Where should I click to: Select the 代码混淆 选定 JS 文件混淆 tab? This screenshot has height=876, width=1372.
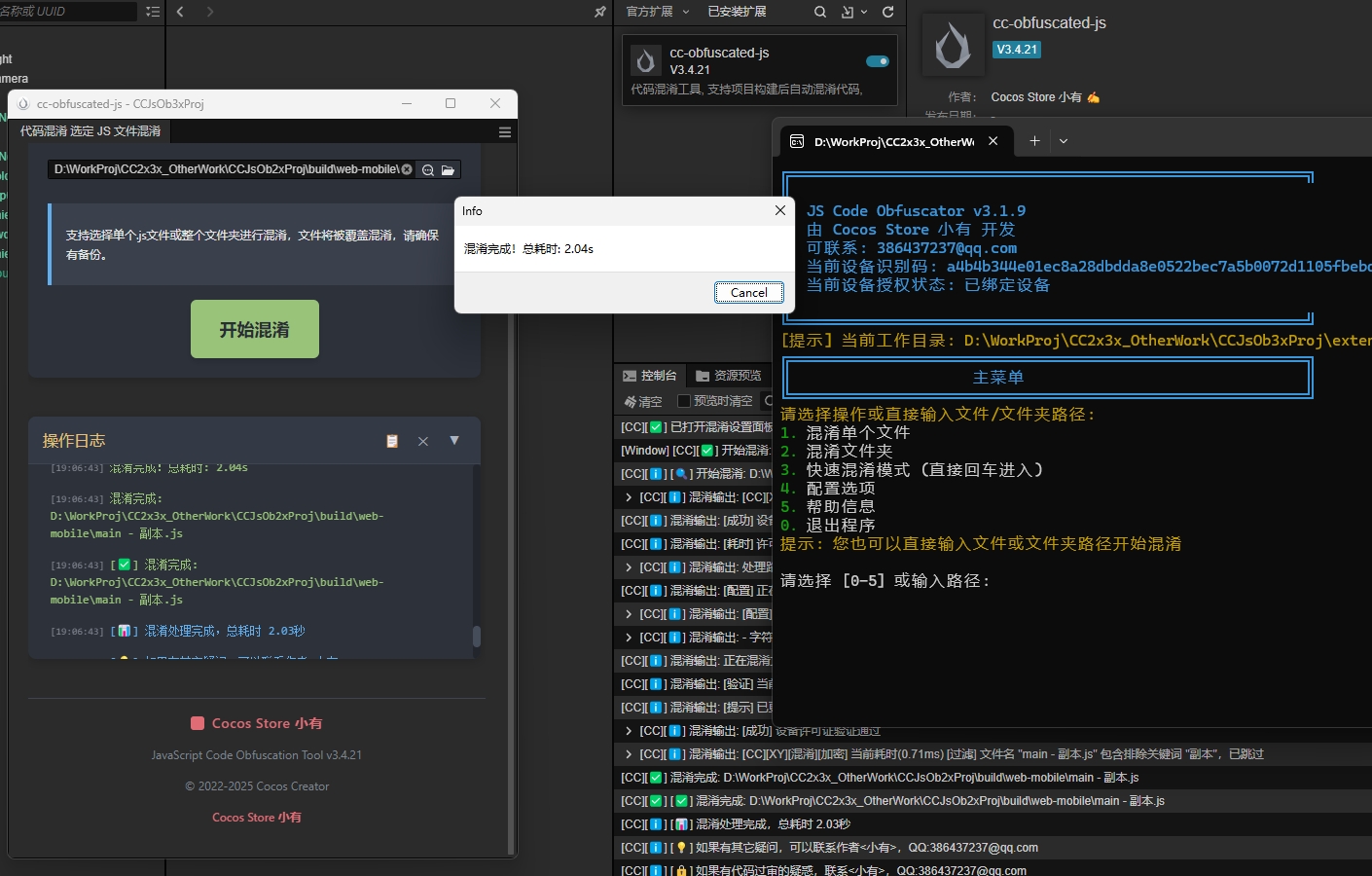pos(90,130)
